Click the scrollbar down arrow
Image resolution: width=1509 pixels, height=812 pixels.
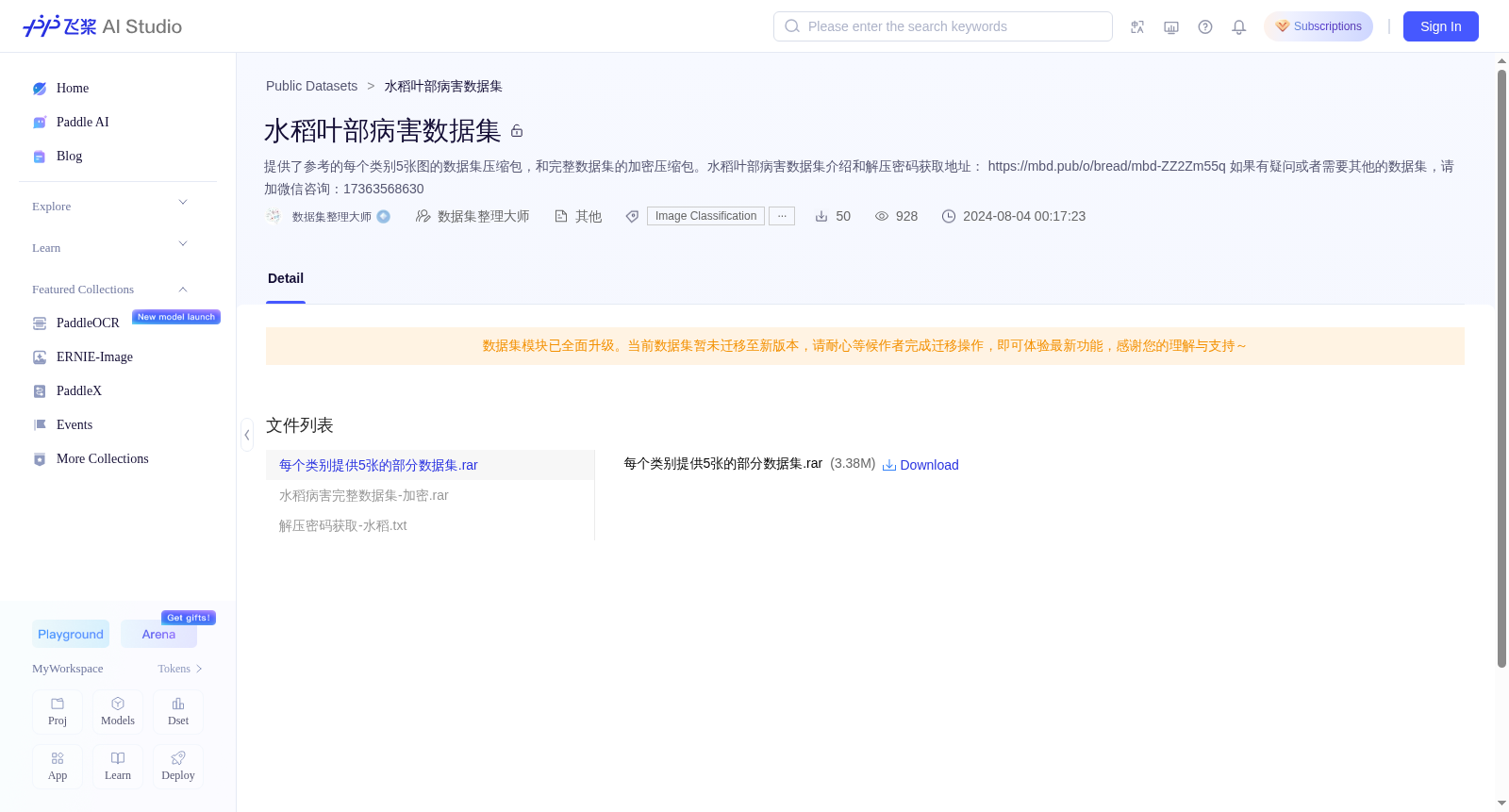coord(1501,803)
